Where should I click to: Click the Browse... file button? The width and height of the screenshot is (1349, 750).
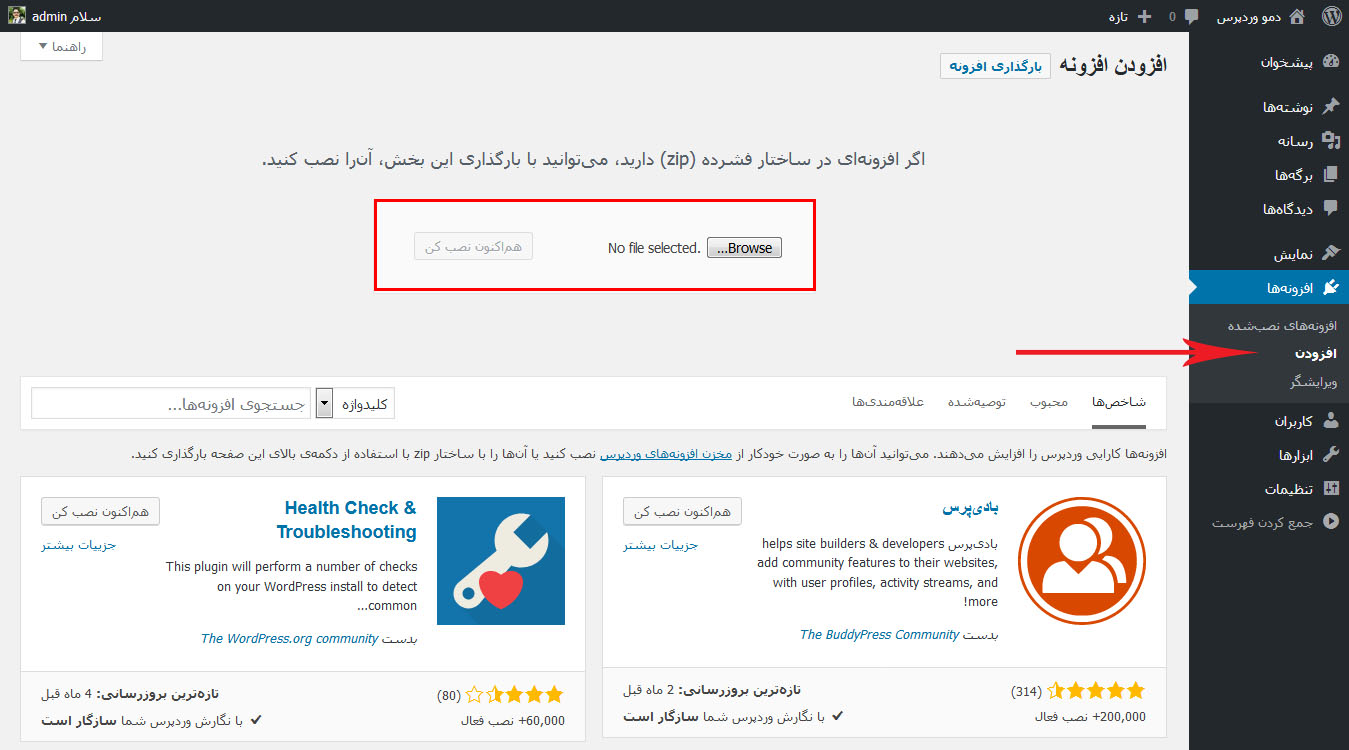click(744, 248)
